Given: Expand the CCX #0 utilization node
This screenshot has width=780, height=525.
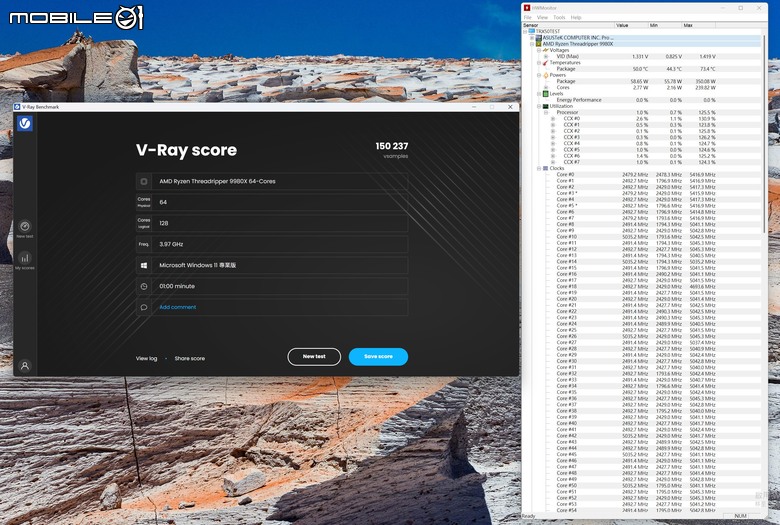Looking at the screenshot, I should coord(553,118).
